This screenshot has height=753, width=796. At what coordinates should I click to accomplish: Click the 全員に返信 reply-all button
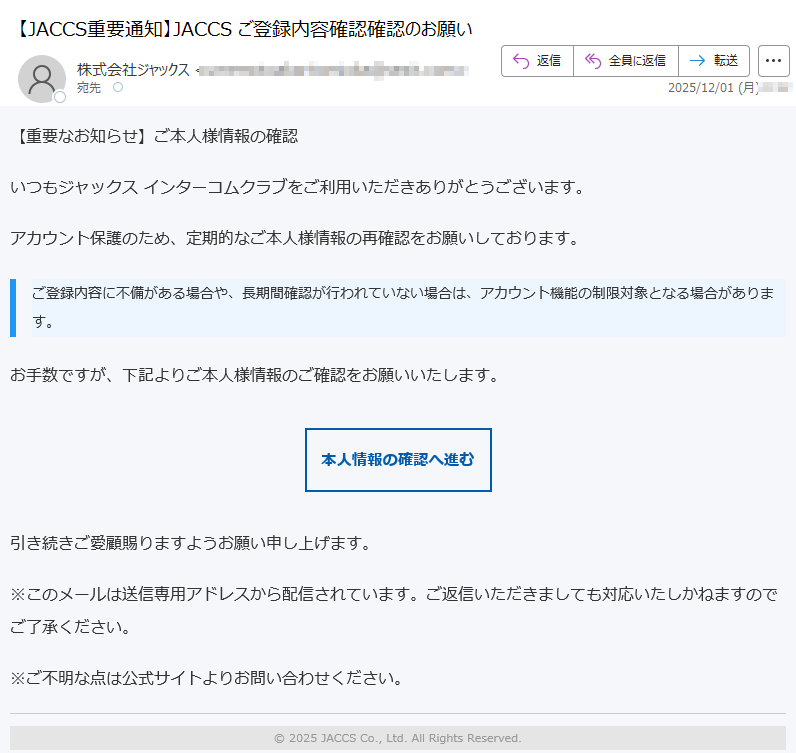coord(625,61)
